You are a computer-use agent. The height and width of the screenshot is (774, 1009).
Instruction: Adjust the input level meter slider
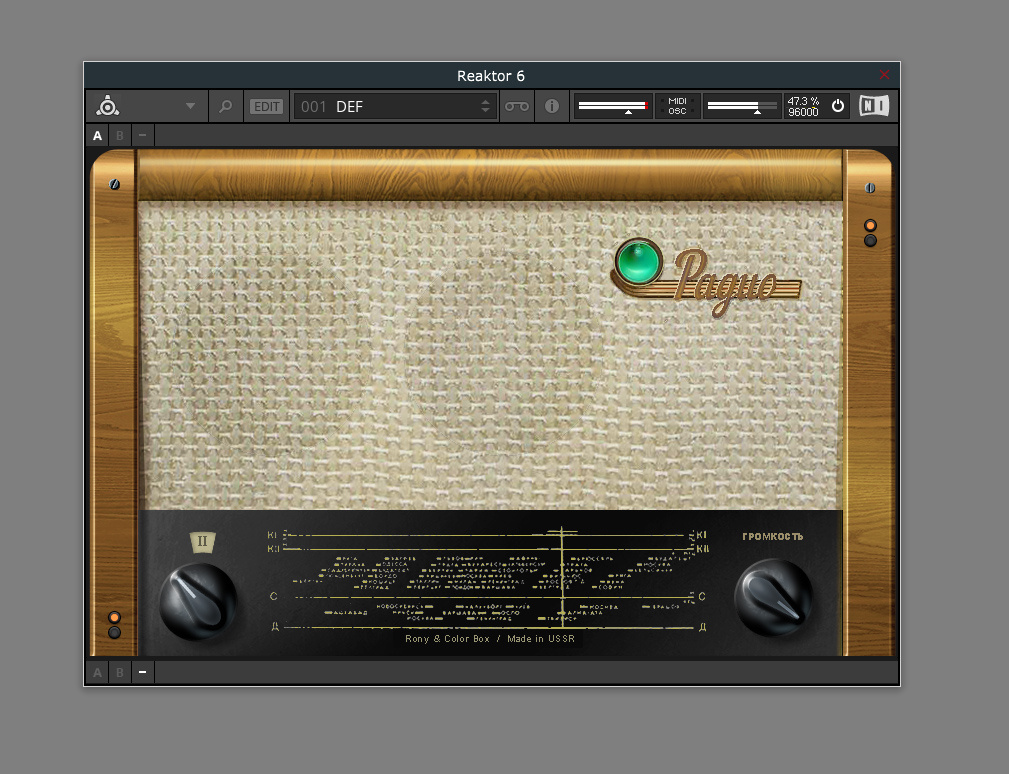click(612, 106)
